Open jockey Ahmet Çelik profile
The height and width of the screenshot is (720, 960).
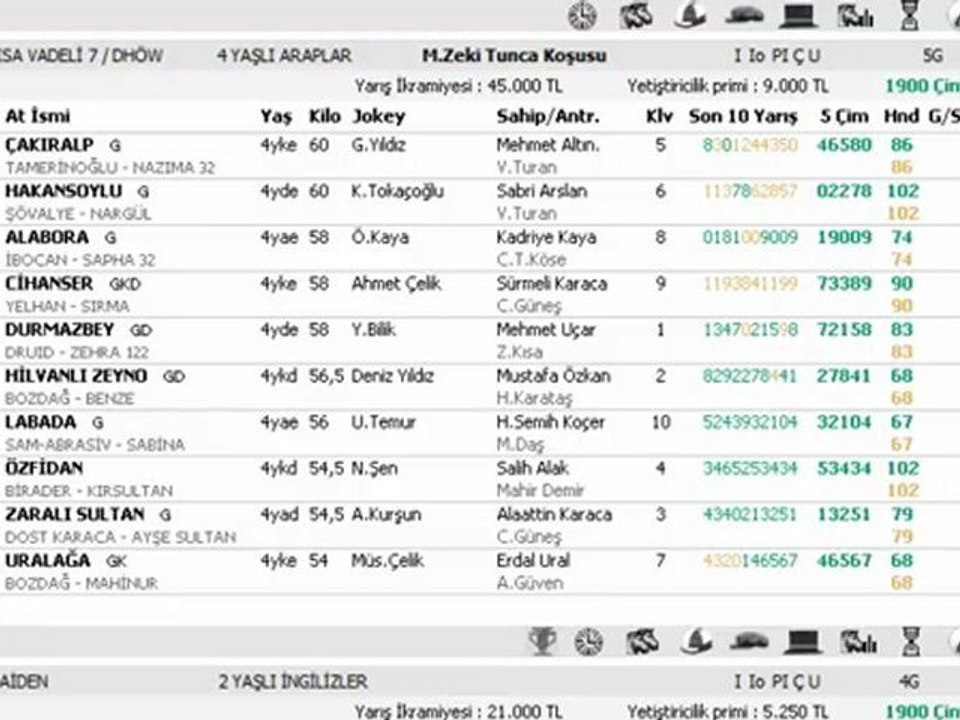[396, 285]
